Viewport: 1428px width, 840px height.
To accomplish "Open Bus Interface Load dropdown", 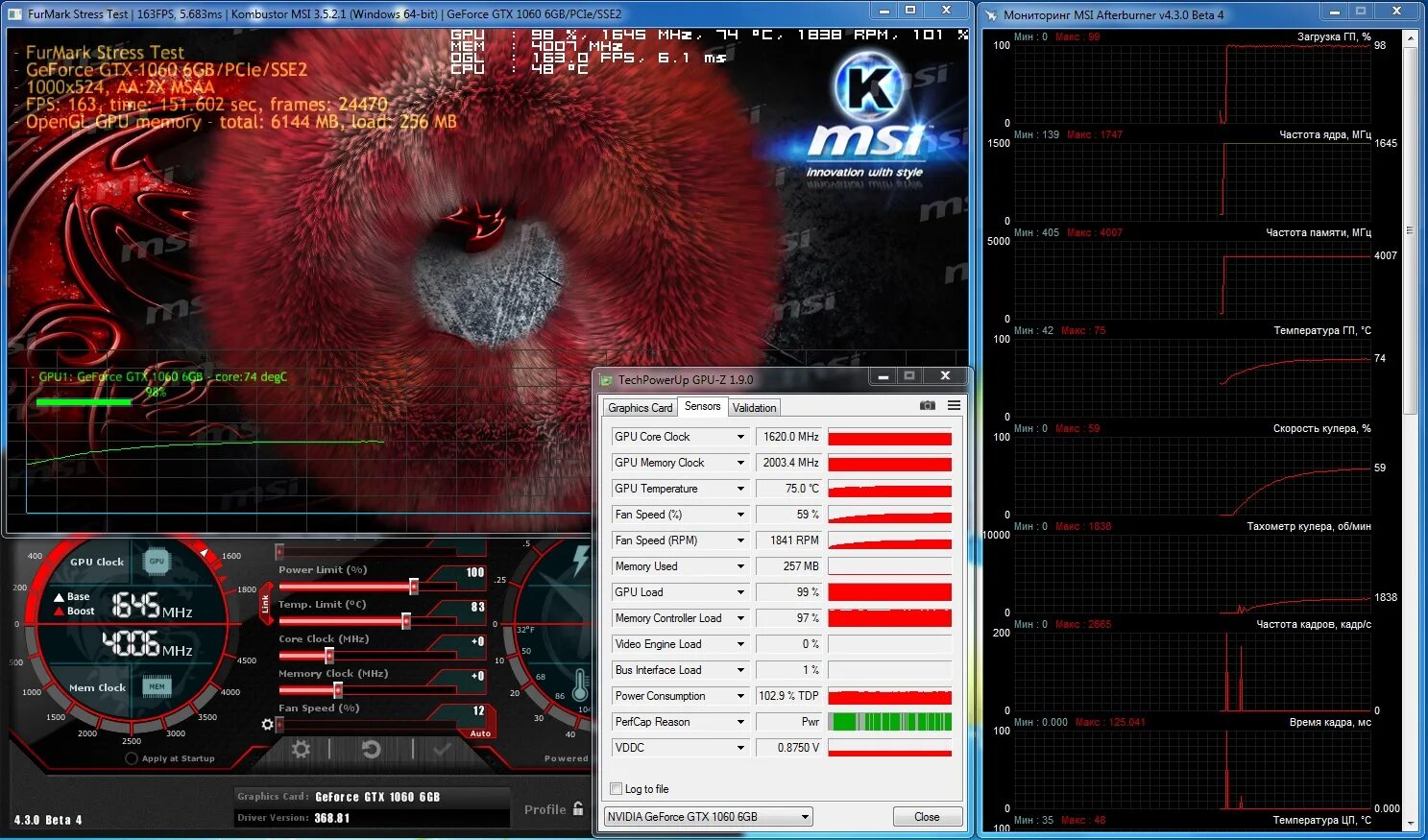I will (740, 670).
